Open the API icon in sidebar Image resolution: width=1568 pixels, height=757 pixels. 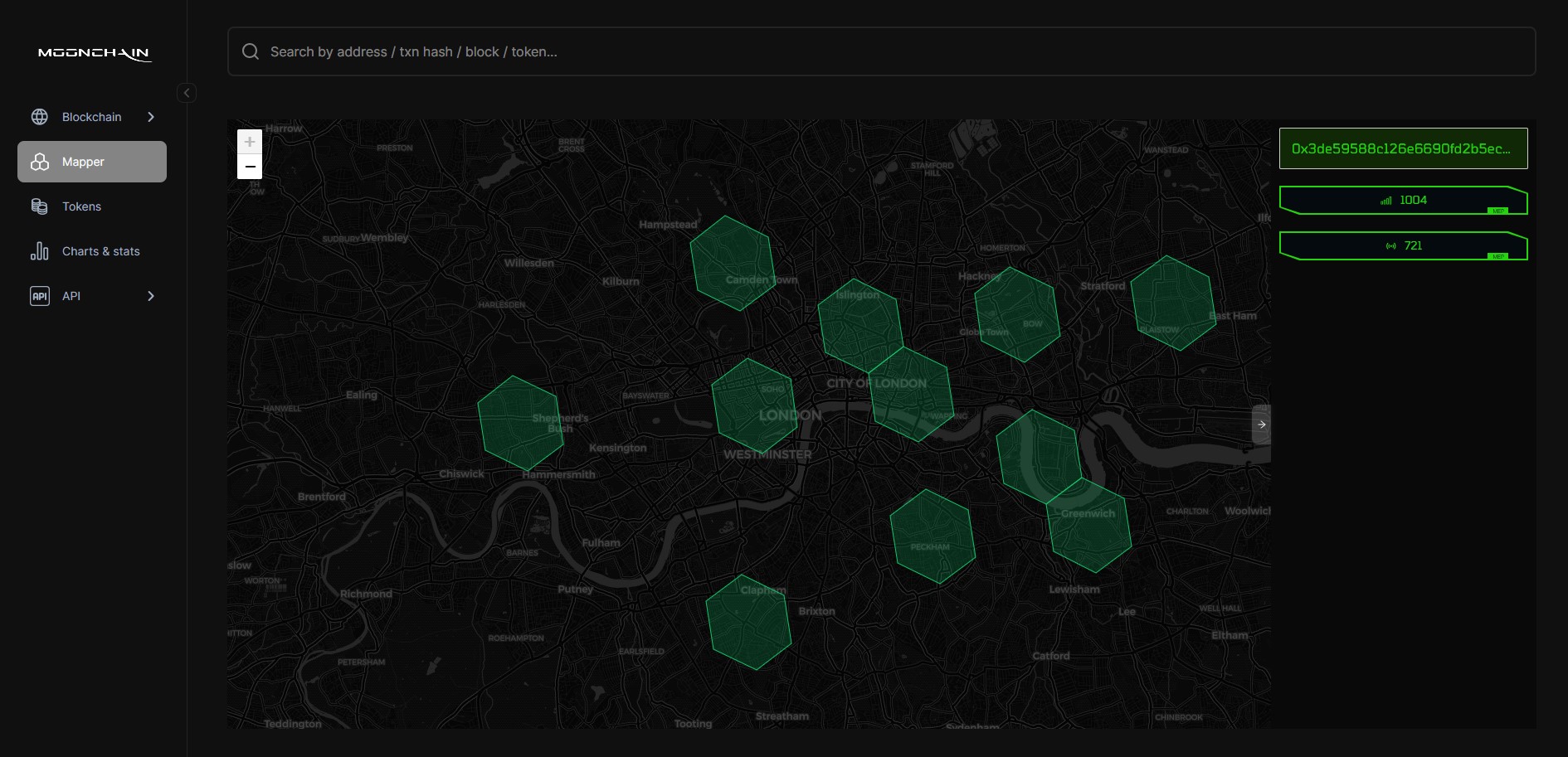click(x=39, y=295)
